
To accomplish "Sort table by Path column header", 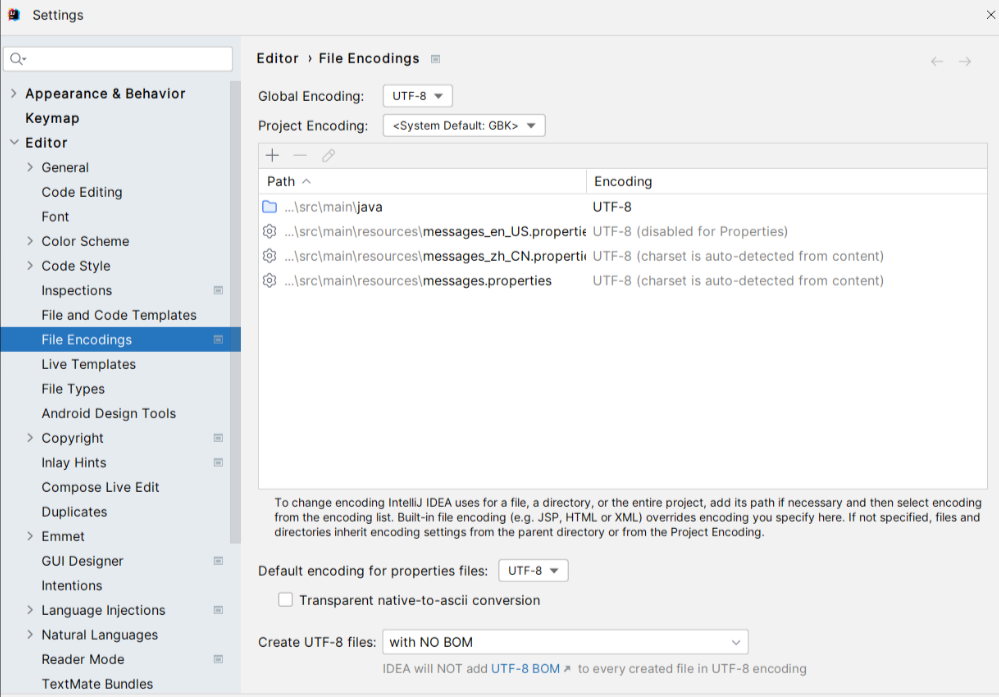I will coord(422,182).
